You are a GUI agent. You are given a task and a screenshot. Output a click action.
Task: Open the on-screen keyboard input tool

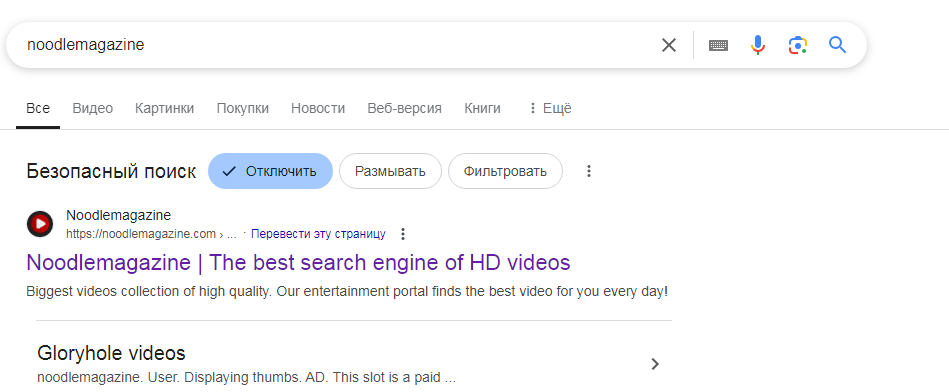coord(718,45)
